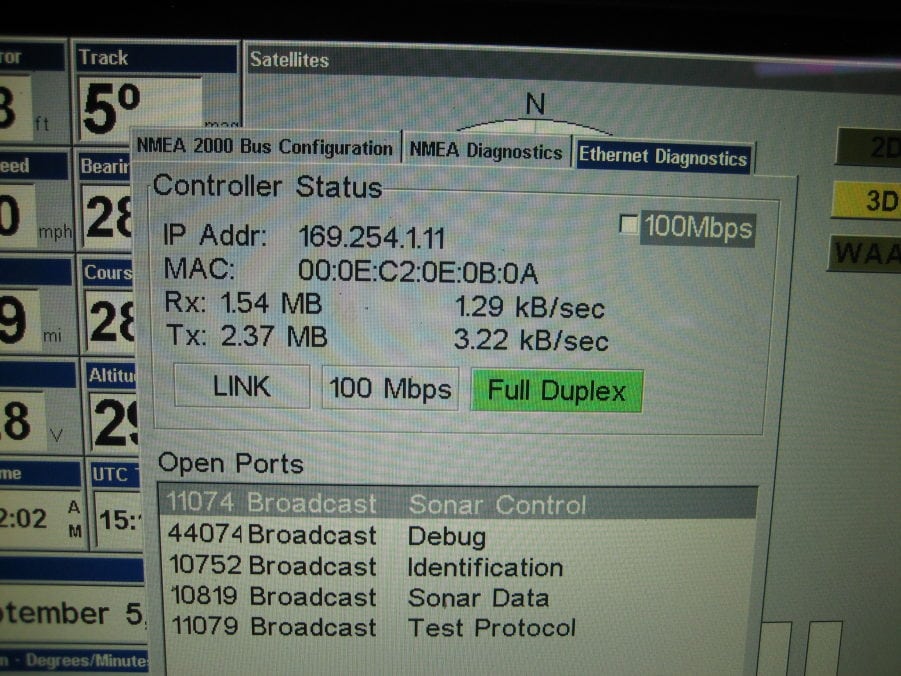Switch to NMEA 2000 Bus Configuration tab
Screen dimensions: 901x676
tap(265, 147)
